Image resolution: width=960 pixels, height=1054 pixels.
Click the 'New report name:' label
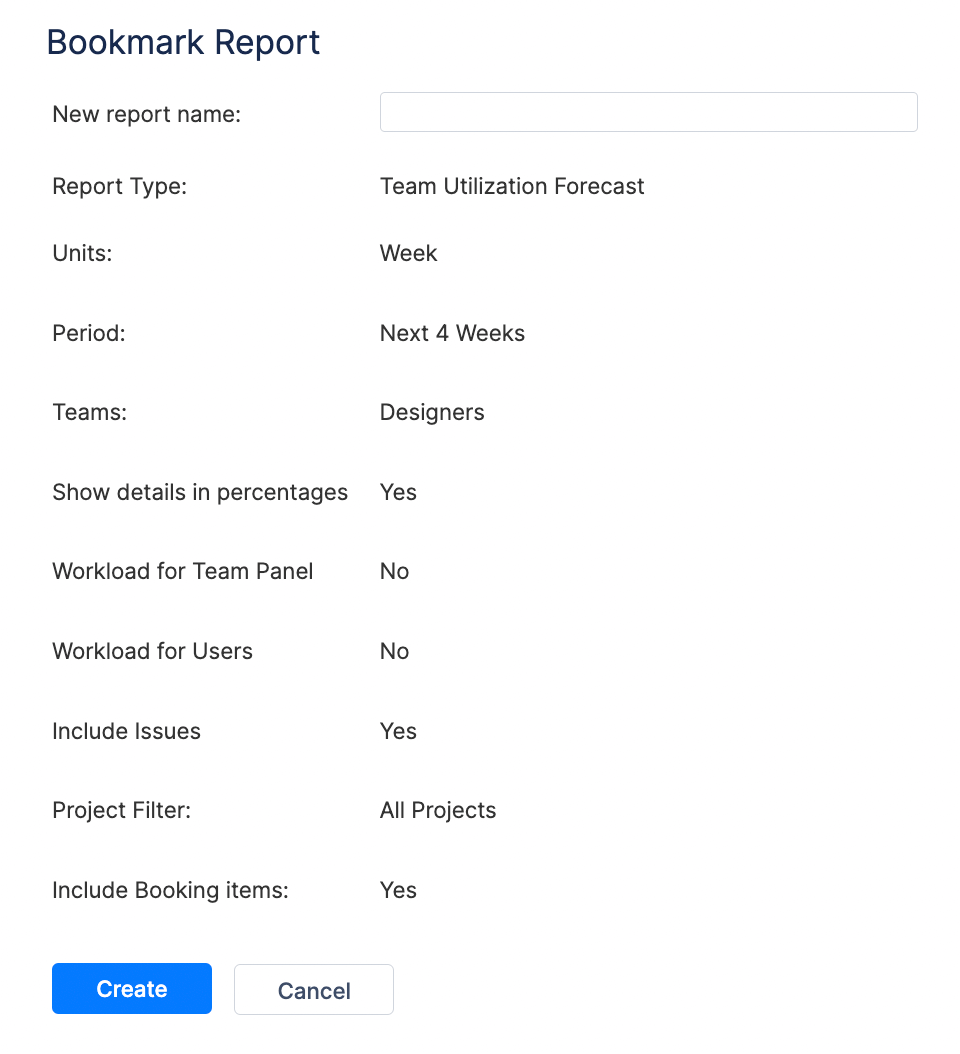pos(147,114)
